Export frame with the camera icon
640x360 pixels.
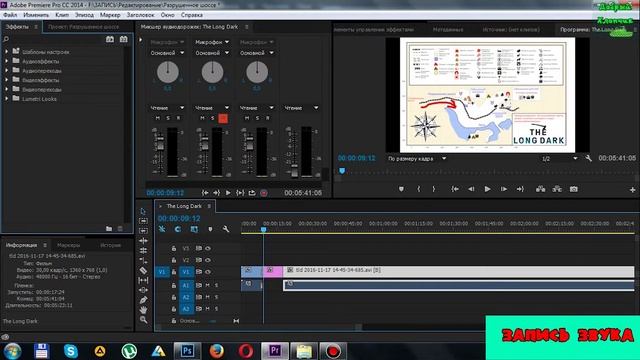pos(573,189)
